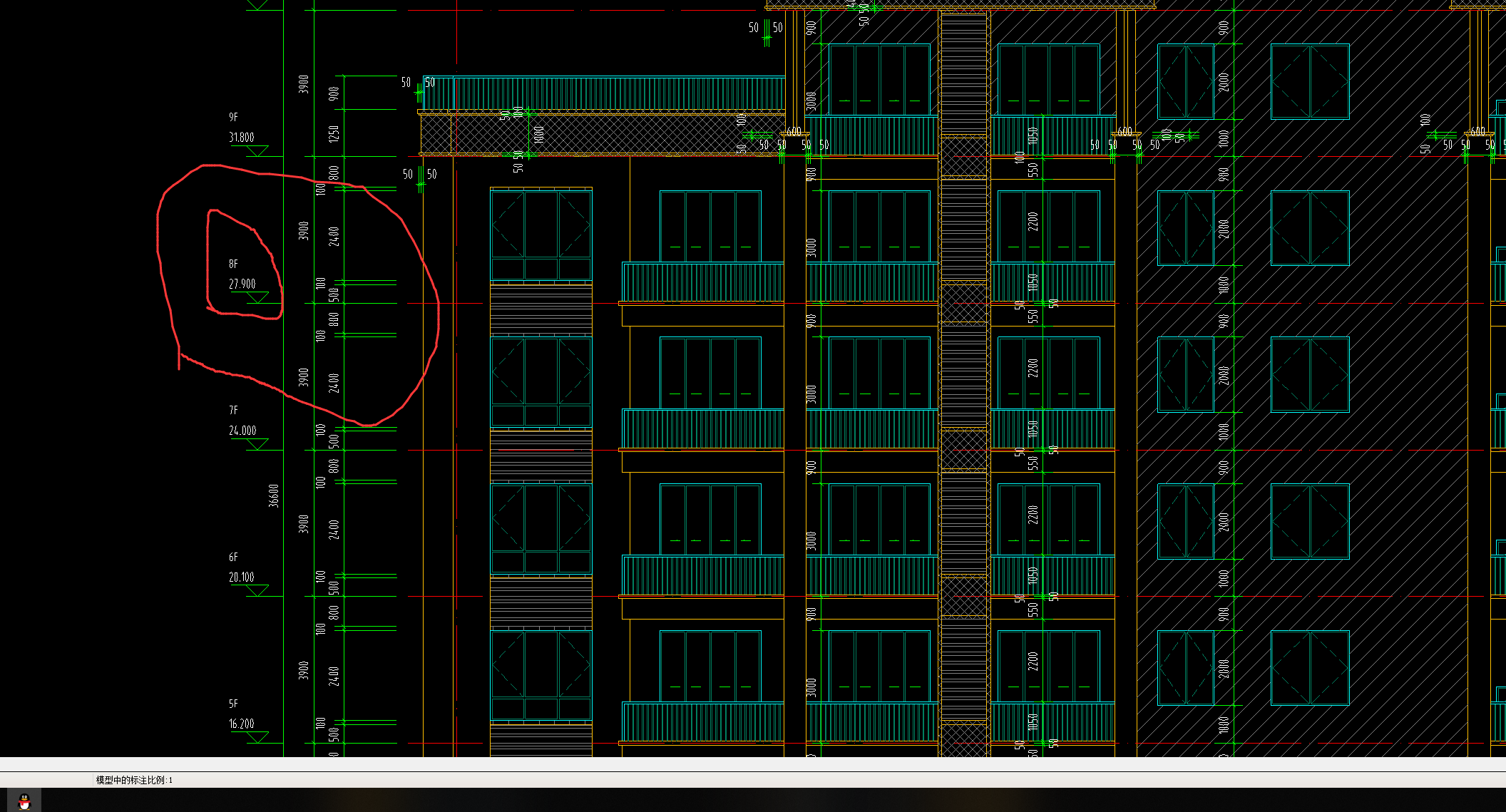Select the 1250 dimension text
1506x812 pixels.
[334, 134]
